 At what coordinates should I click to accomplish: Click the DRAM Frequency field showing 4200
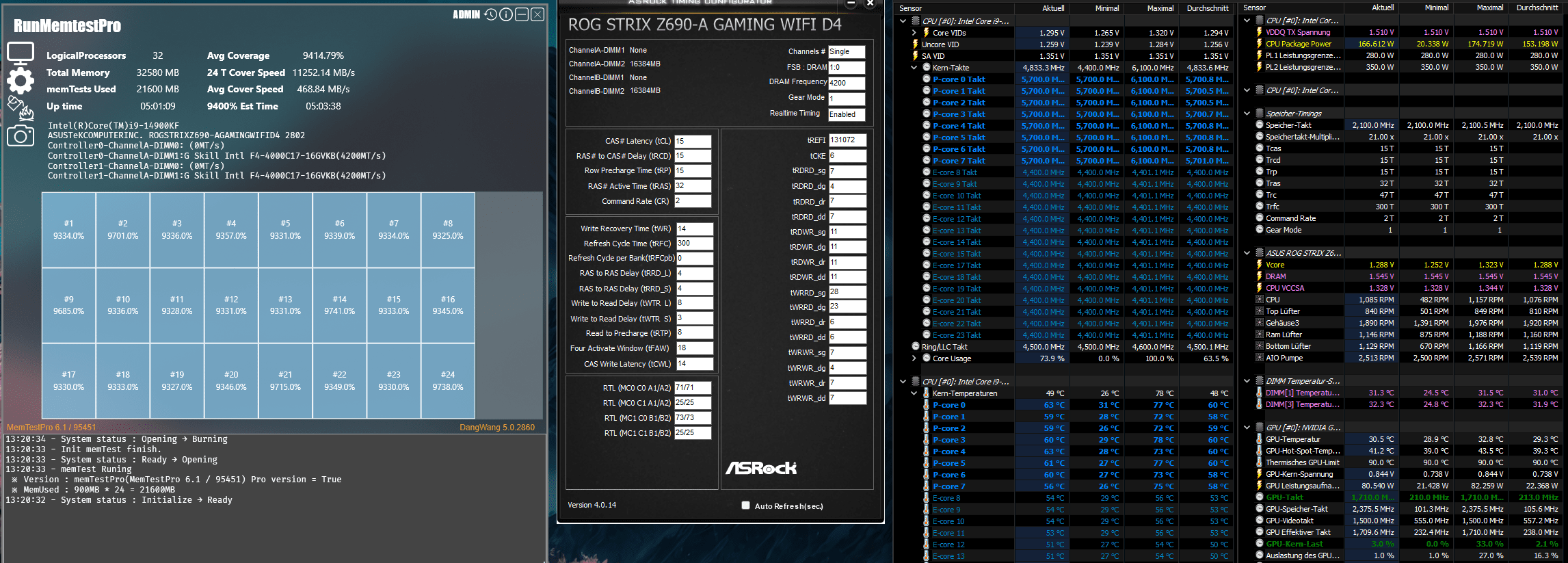pyautogui.click(x=847, y=83)
